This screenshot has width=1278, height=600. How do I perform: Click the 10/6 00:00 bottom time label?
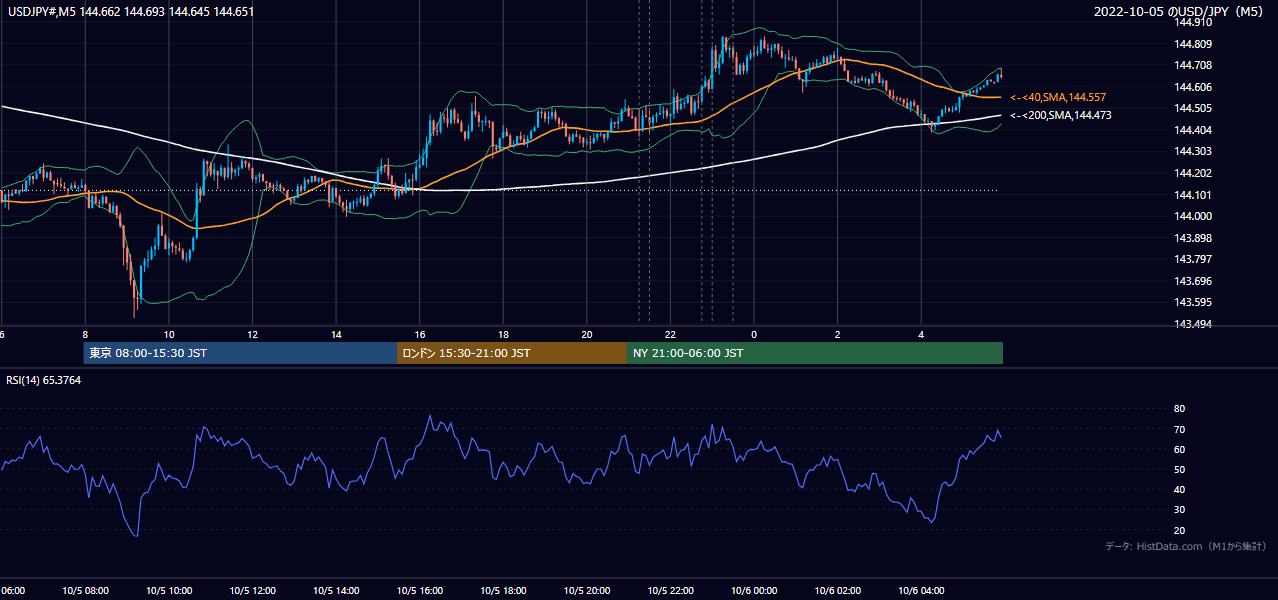(x=754, y=591)
